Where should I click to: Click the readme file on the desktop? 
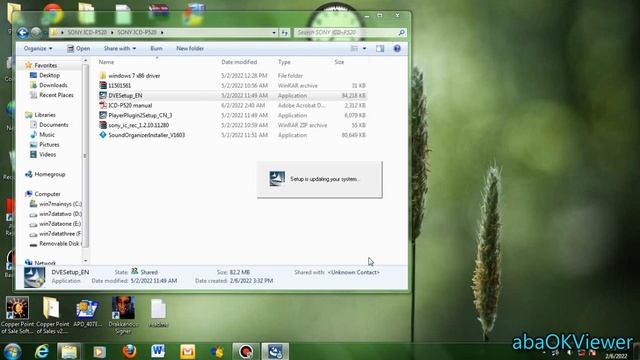[158, 313]
